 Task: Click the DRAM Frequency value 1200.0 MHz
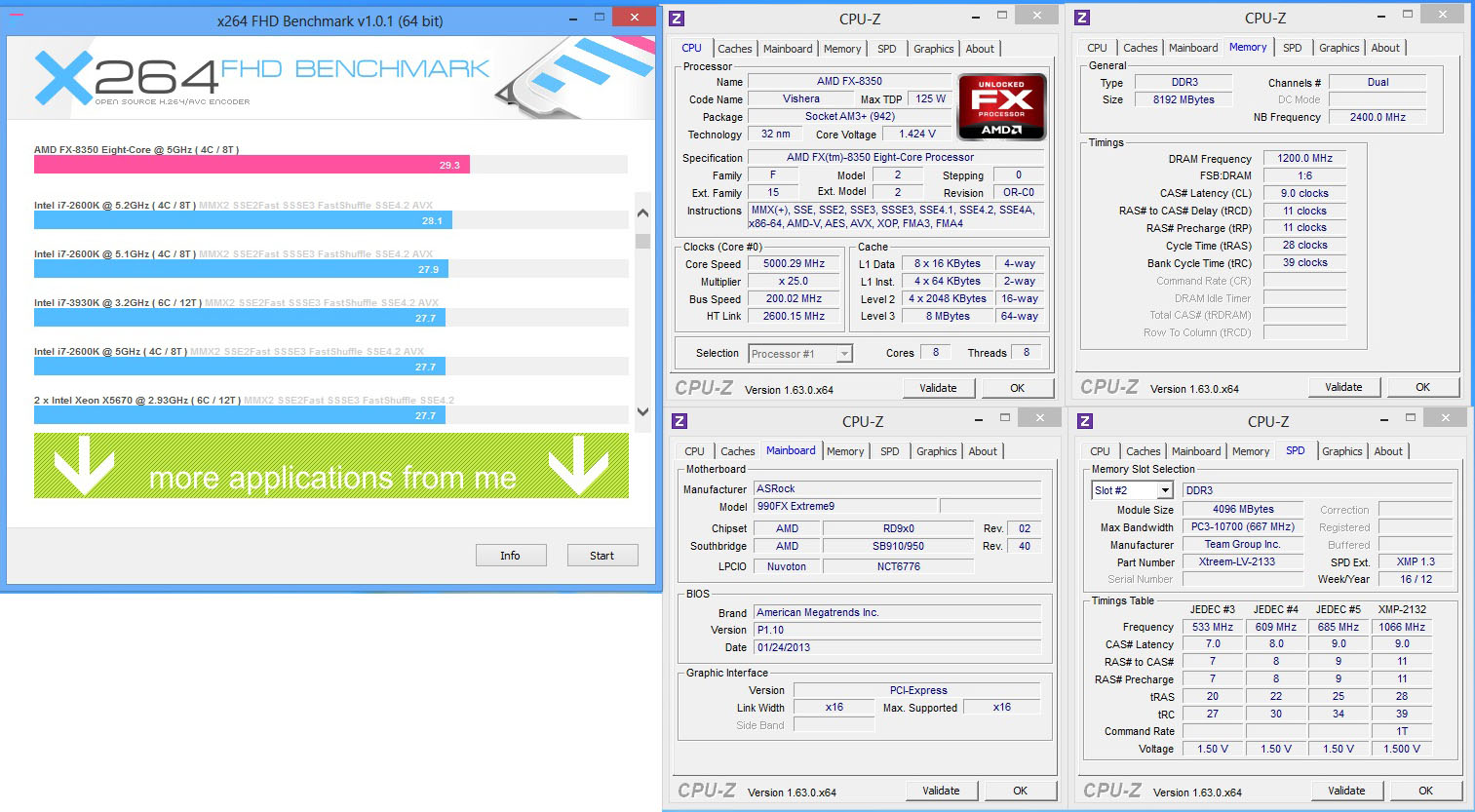(x=1304, y=158)
